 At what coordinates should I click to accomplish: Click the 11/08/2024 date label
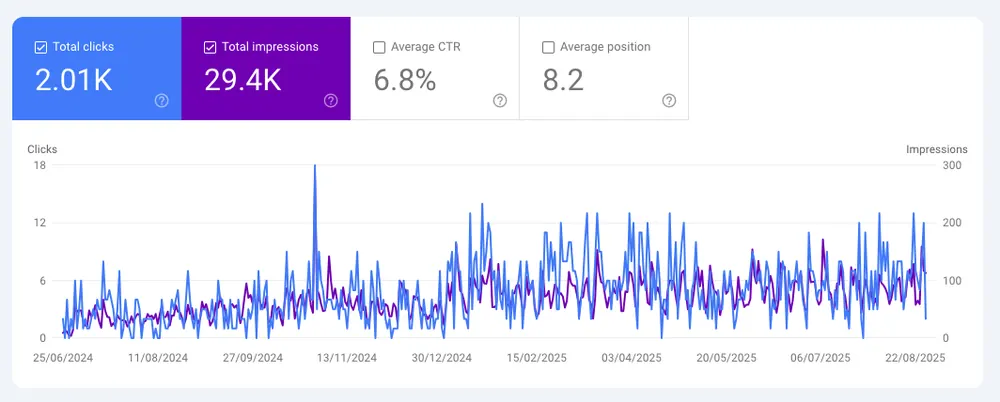coord(158,358)
